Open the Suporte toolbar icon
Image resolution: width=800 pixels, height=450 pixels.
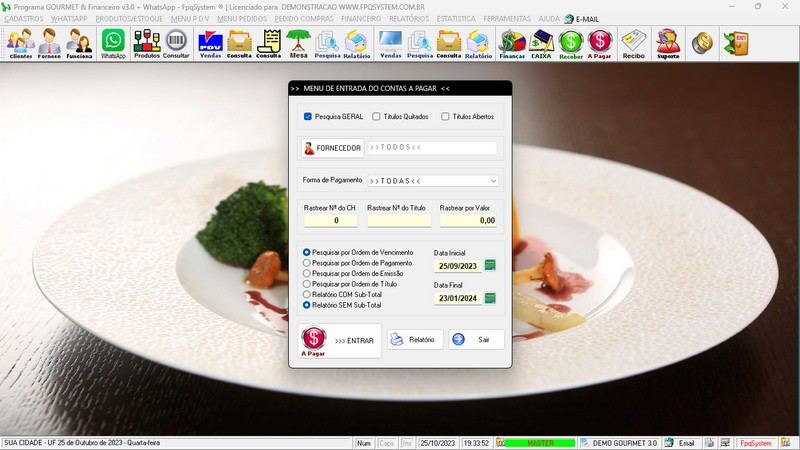(668, 43)
